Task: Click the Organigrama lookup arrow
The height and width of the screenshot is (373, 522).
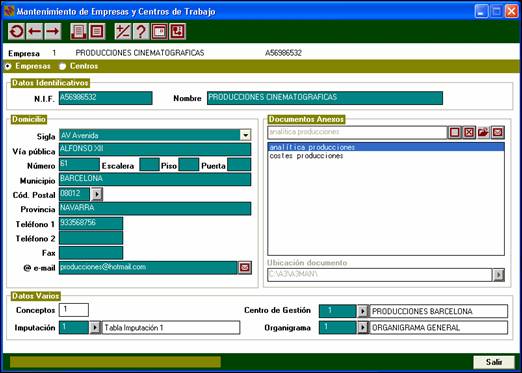Action: point(363,328)
